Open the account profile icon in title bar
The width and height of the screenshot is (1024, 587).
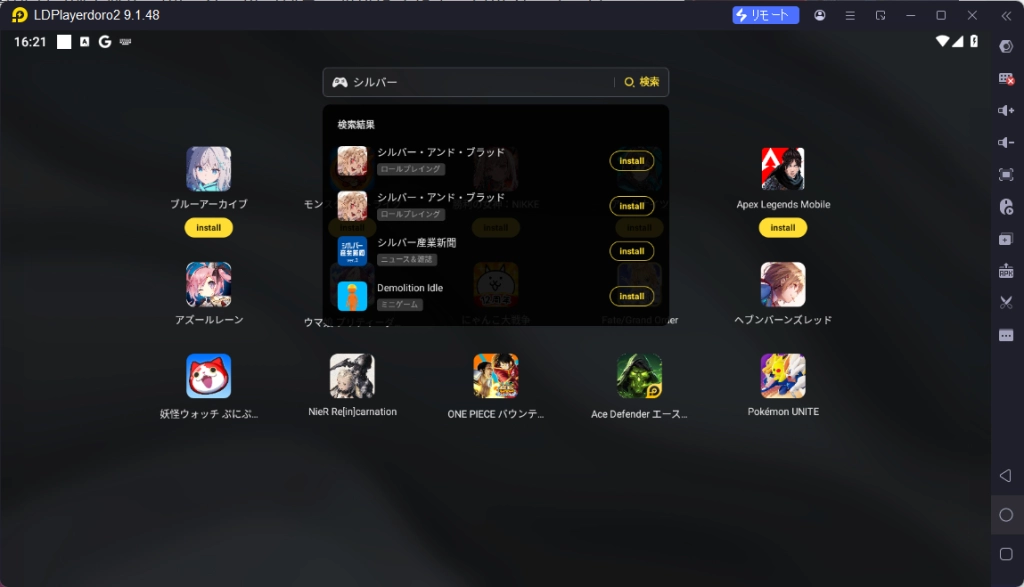[820, 15]
